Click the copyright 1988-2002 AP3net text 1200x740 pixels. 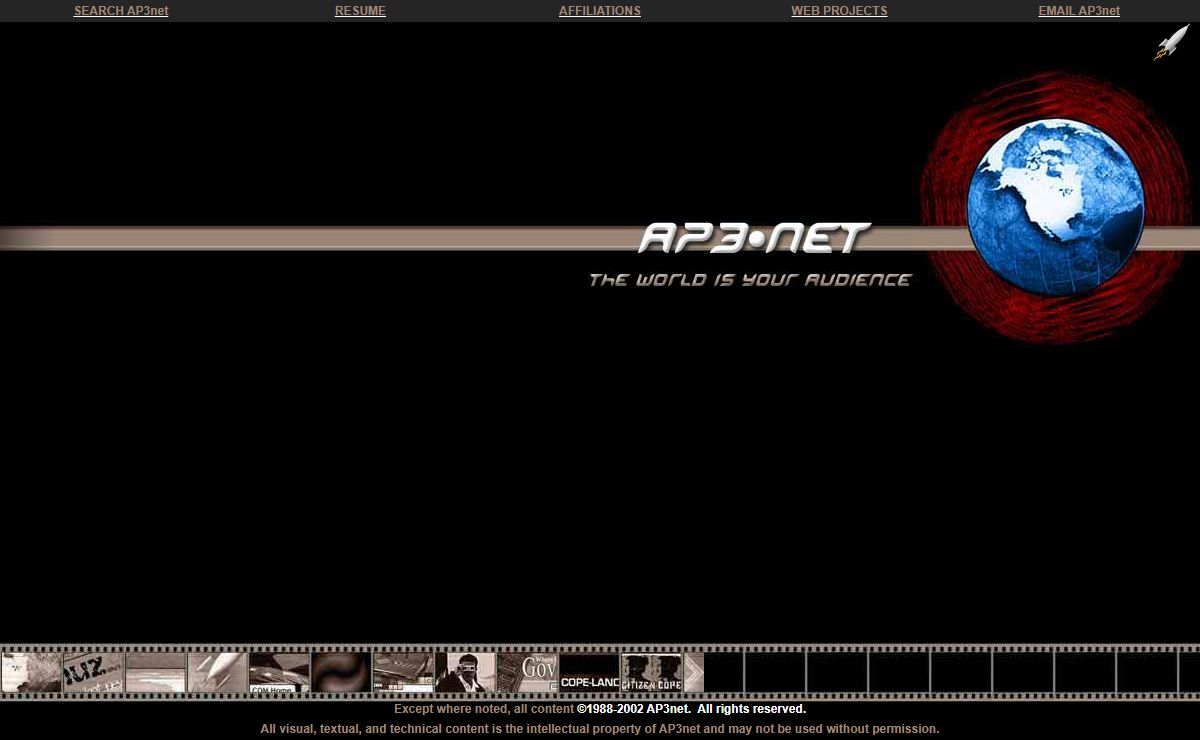690,709
